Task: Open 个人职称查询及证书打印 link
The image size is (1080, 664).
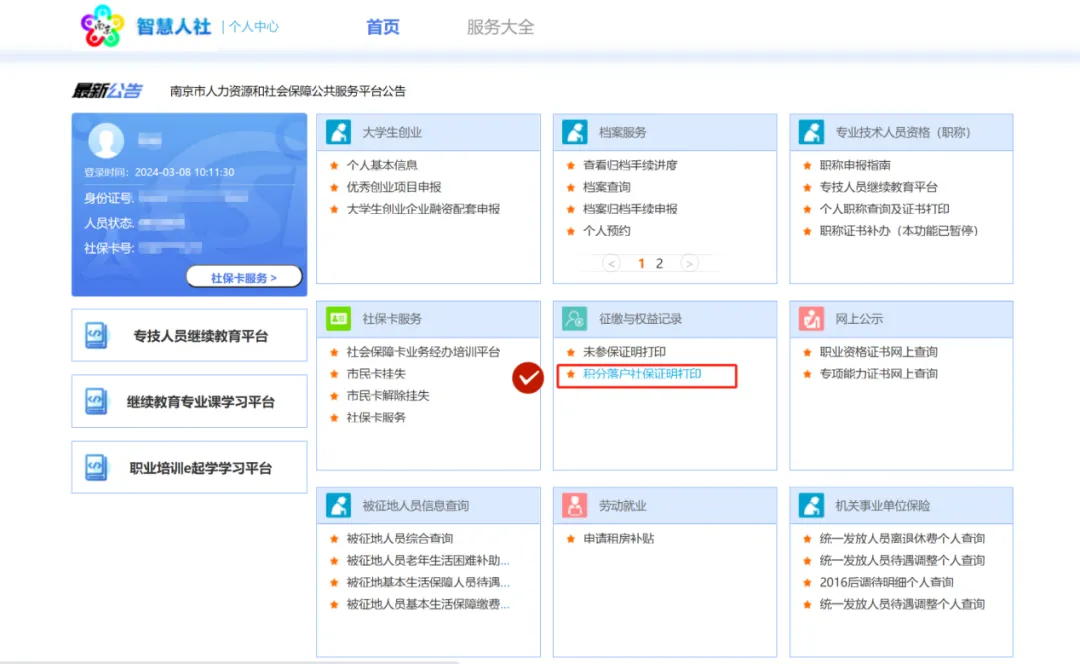Action: tap(884, 209)
